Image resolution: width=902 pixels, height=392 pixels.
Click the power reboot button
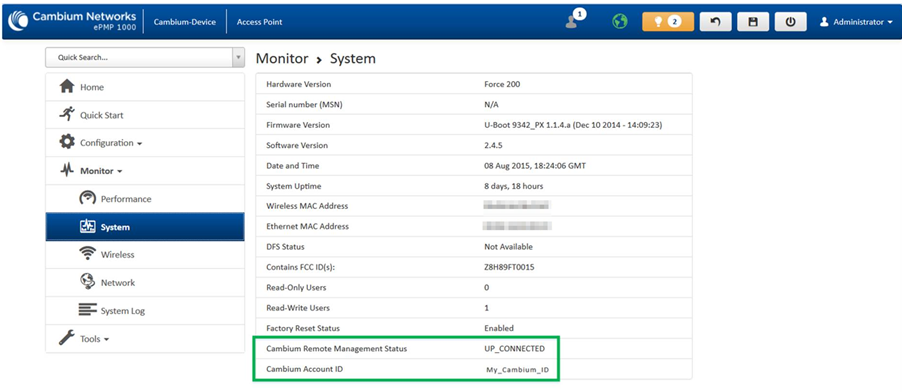click(790, 21)
